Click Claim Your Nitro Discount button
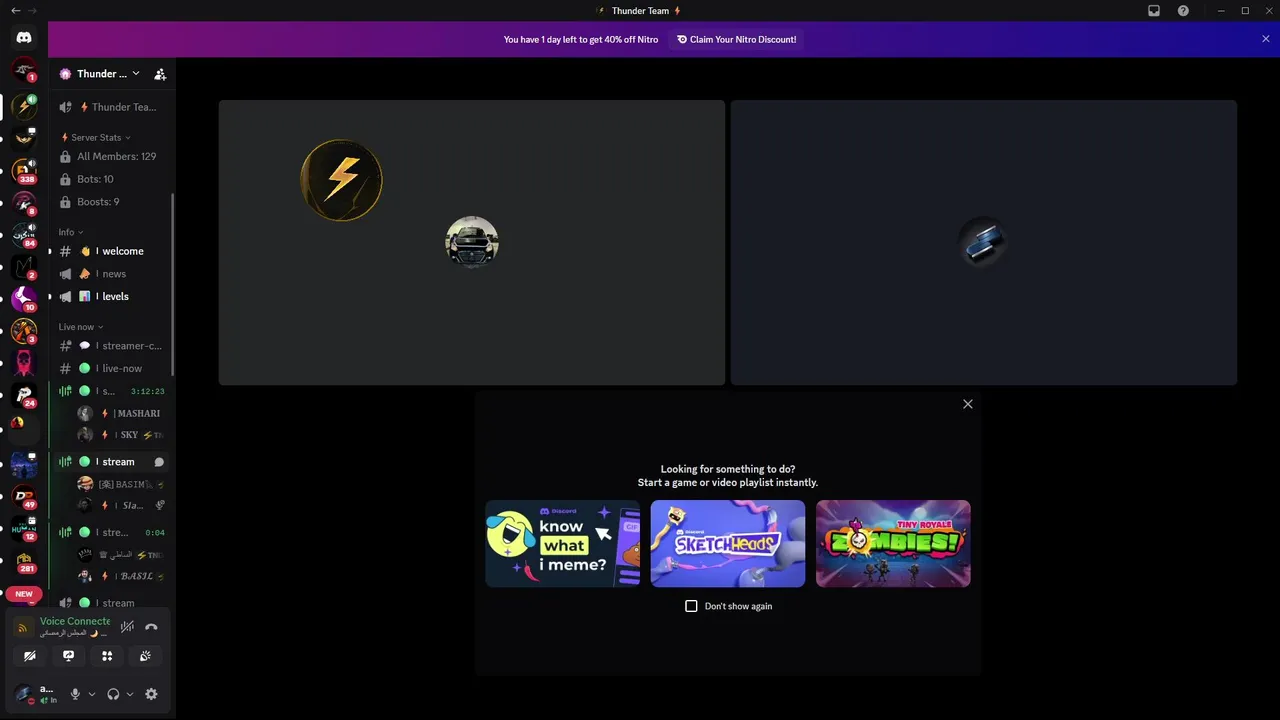Screen dimensions: 1280x720 tap(737, 40)
